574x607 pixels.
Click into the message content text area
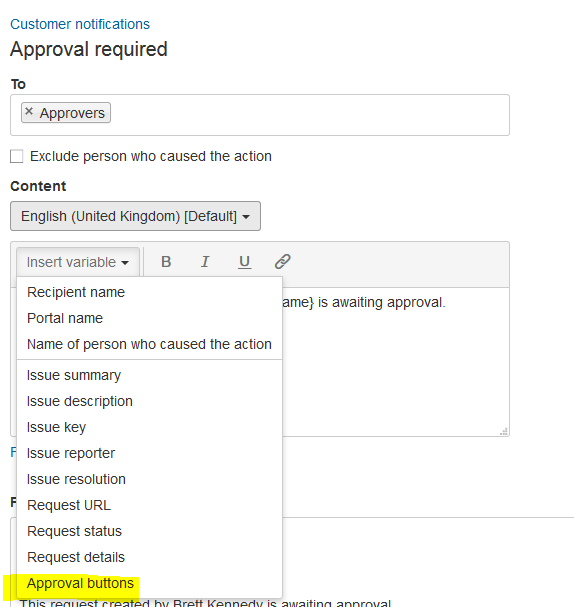point(395,362)
